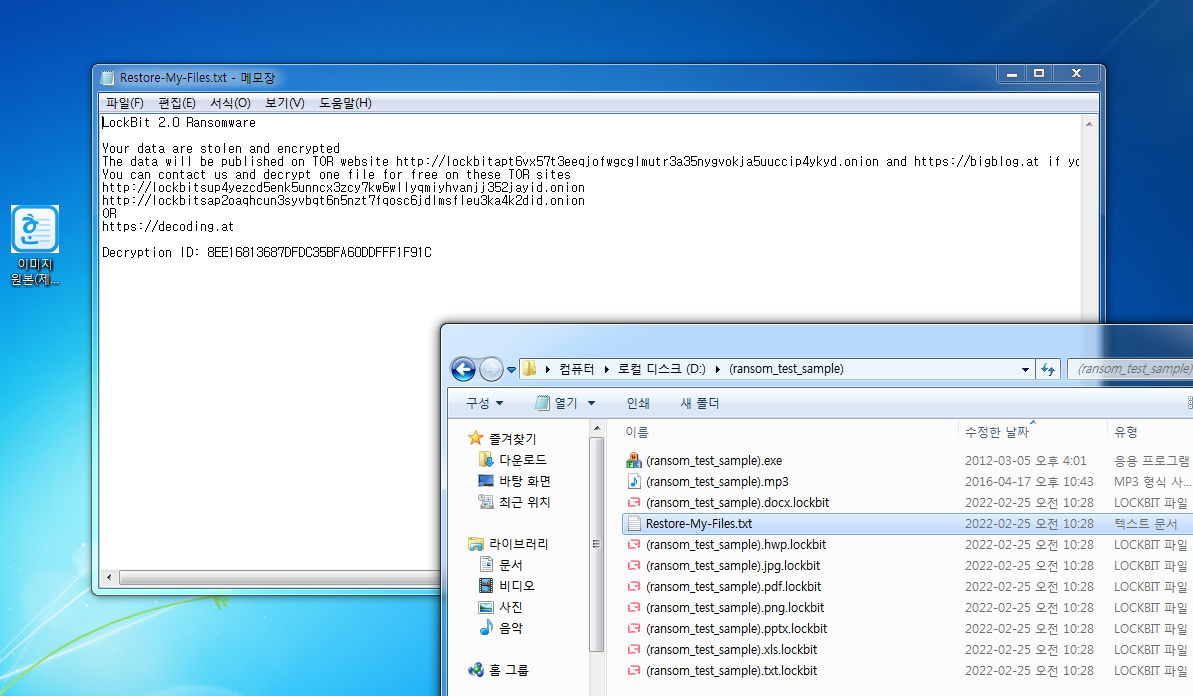Open the 파일(F) menu in Notepad
Viewport: 1193px width, 696px height.
[125, 103]
